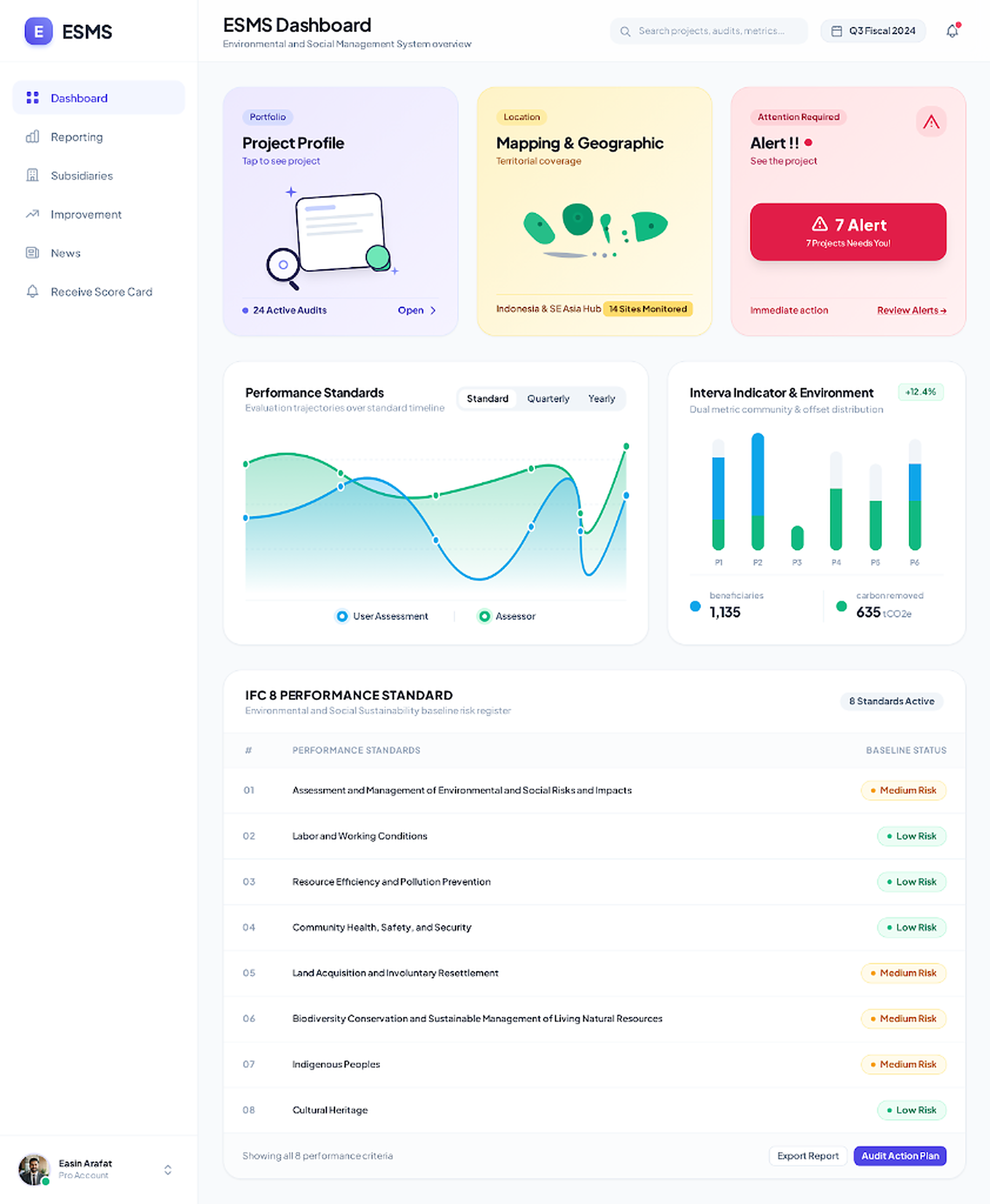Switch chart to Quarterly tab
The width and height of the screenshot is (990, 1204).
pos(547,398)
